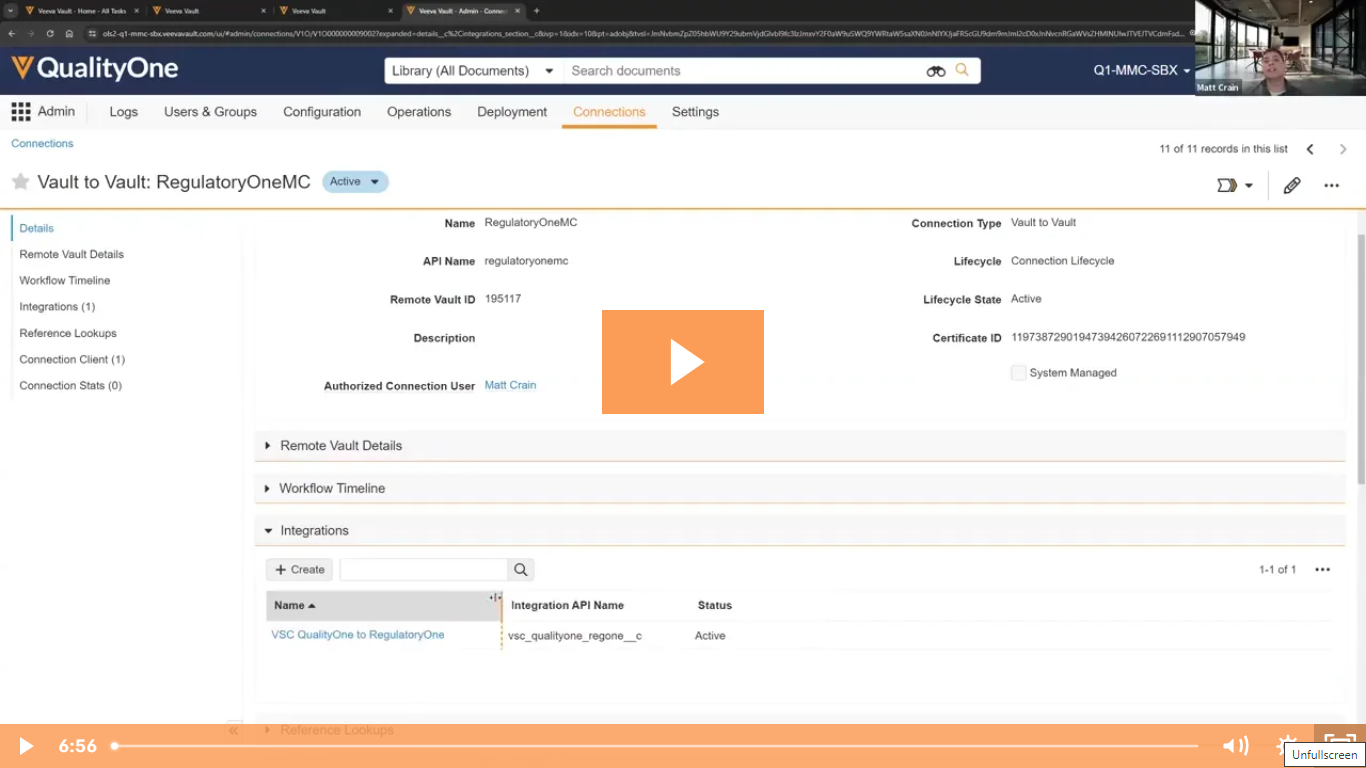The image size is (1366, 768).
Task: Click the QualityOne logo
Action: (96, 68)
